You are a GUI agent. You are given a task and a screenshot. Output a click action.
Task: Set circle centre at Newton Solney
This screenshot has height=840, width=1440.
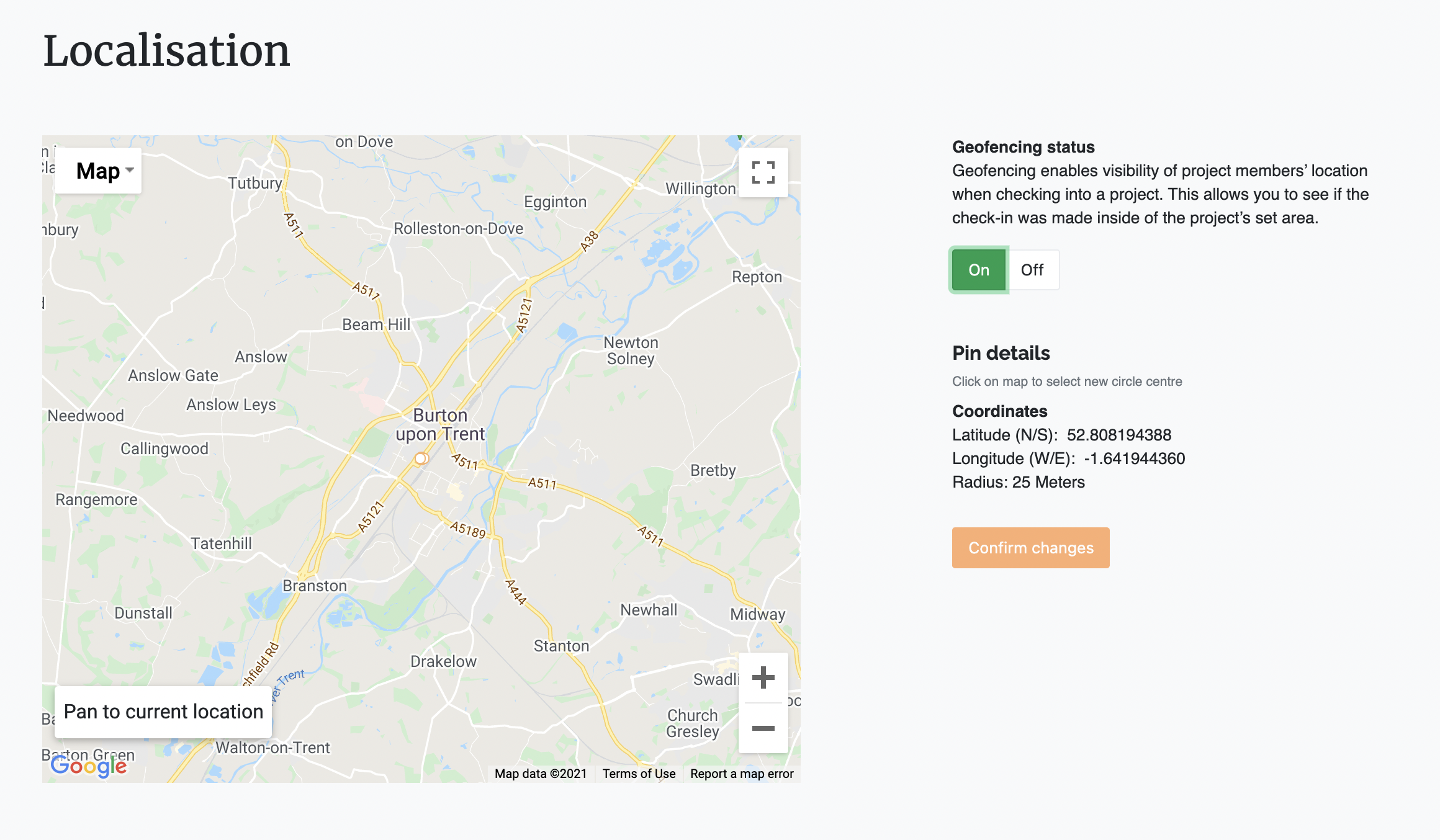click(631, 351)
